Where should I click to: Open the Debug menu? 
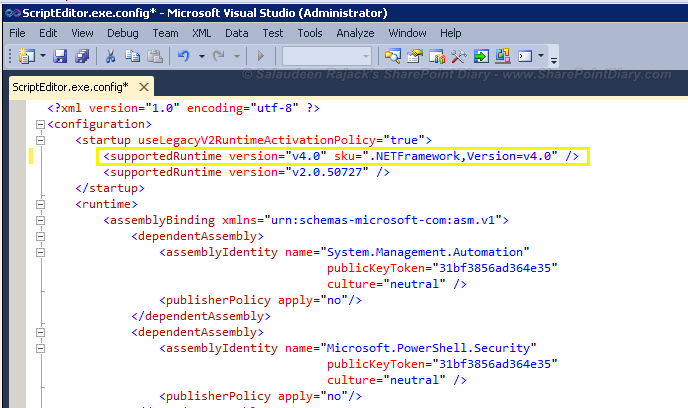(122, 33)
